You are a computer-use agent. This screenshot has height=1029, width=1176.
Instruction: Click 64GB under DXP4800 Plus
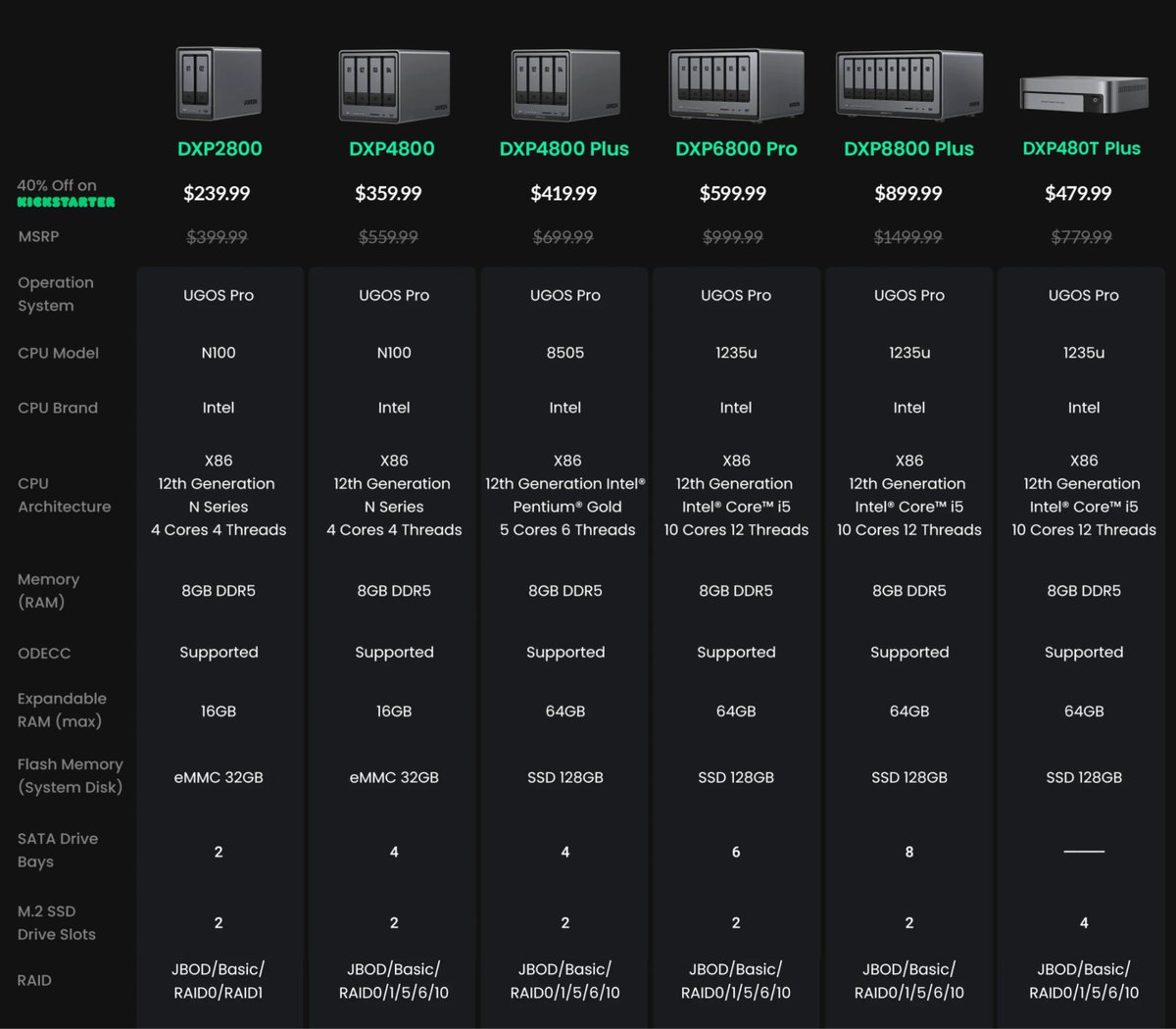coord(565,711)
